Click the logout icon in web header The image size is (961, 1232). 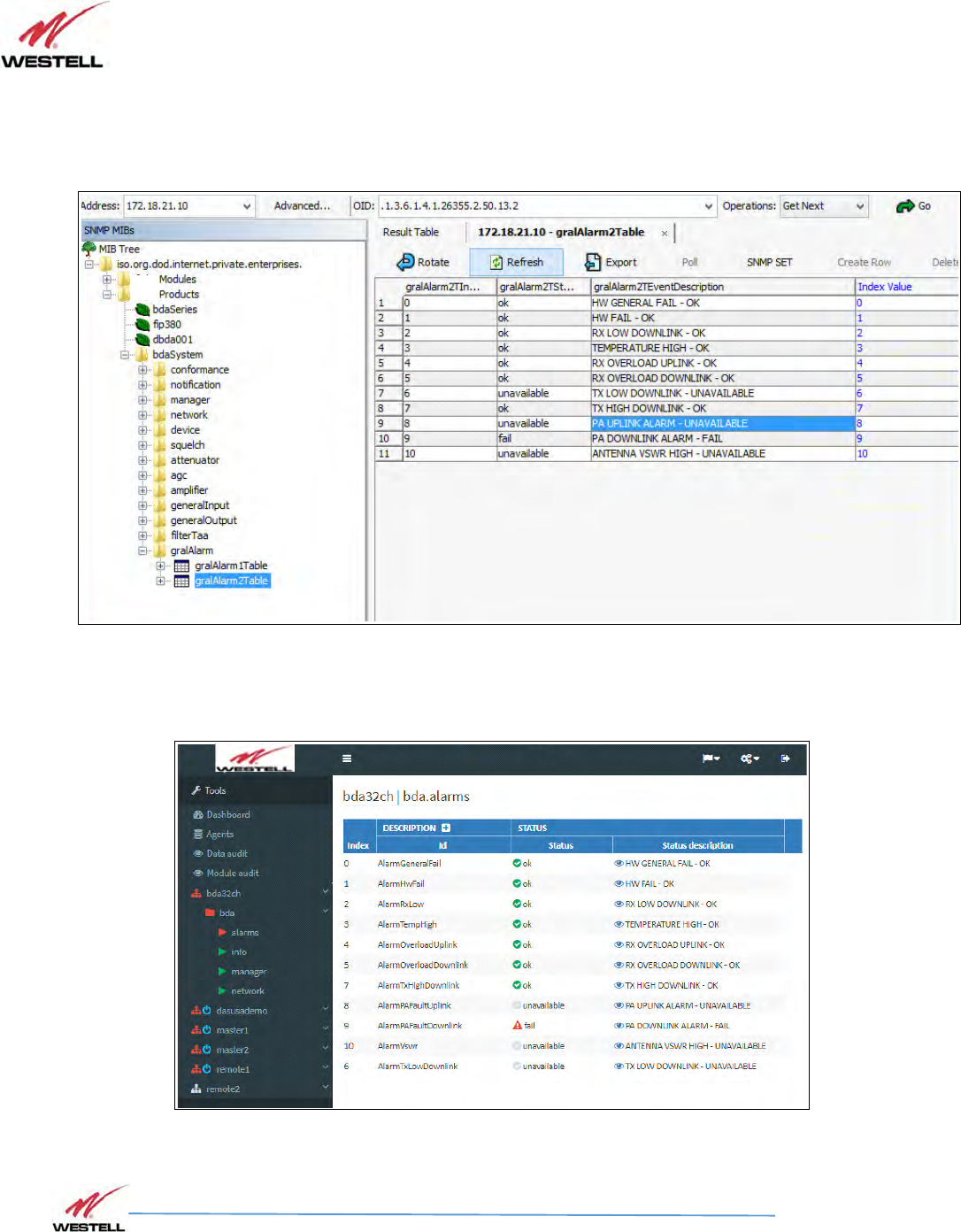pyautogui.click(x=785, y=758)
